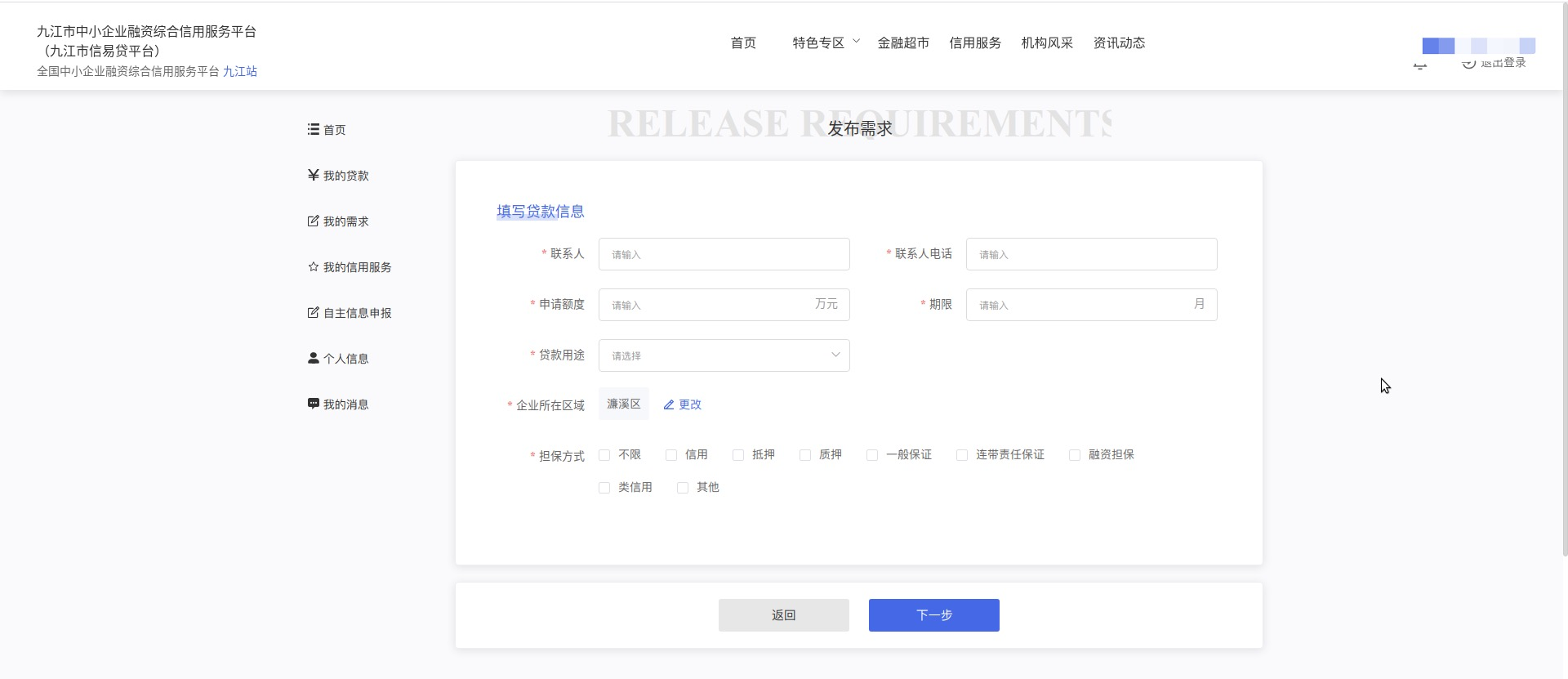Click the yen icon for 我的贷款
The width and height of the screenshot is (1568, 679).
(x=313, y=175)
